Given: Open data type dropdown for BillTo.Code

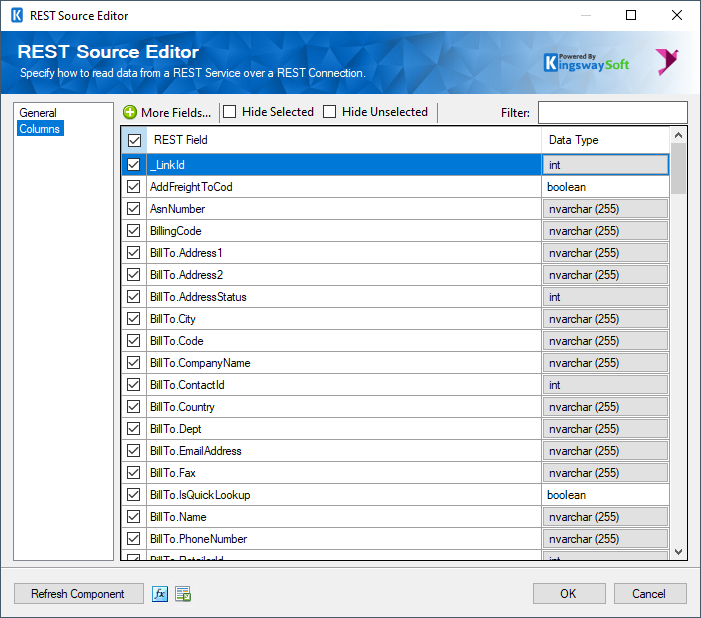Looking at the screenshot, I should coord(605,341).
